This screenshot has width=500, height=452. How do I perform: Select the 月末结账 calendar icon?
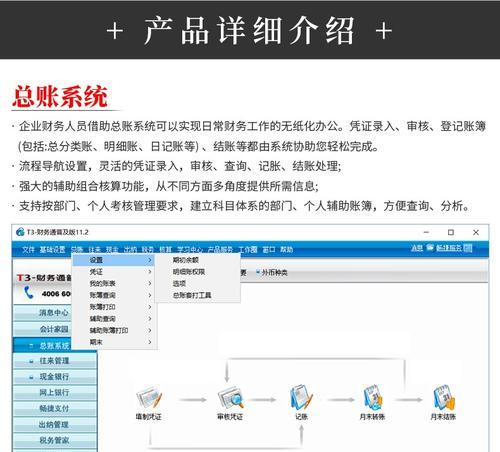point(444,398)
